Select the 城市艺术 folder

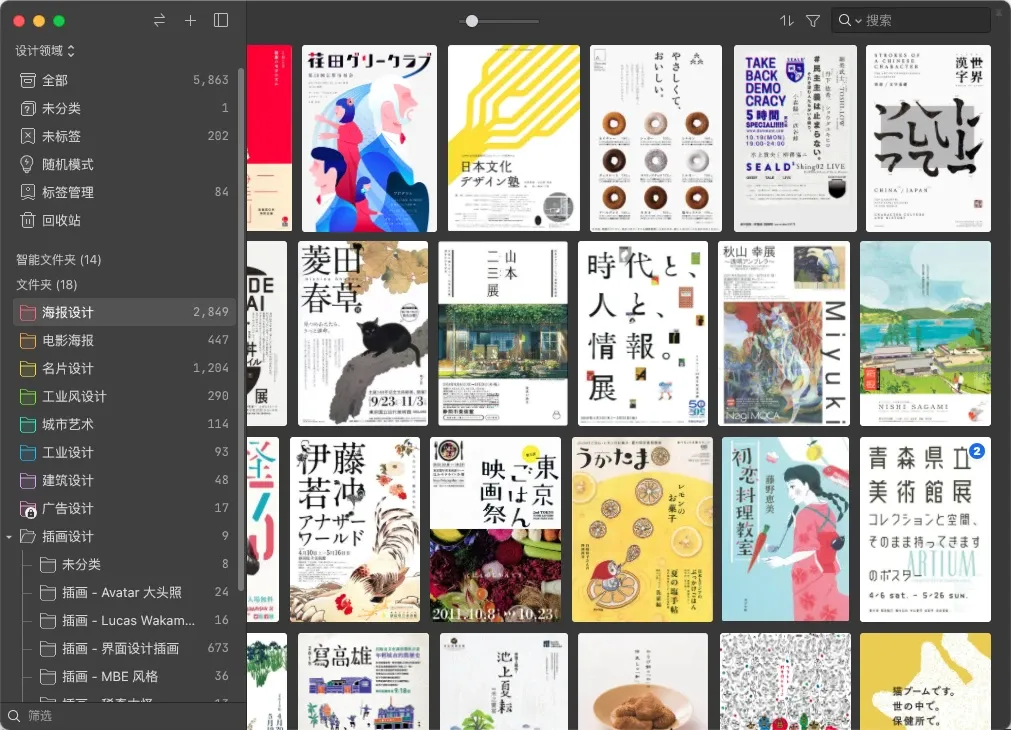coord(124,424)
